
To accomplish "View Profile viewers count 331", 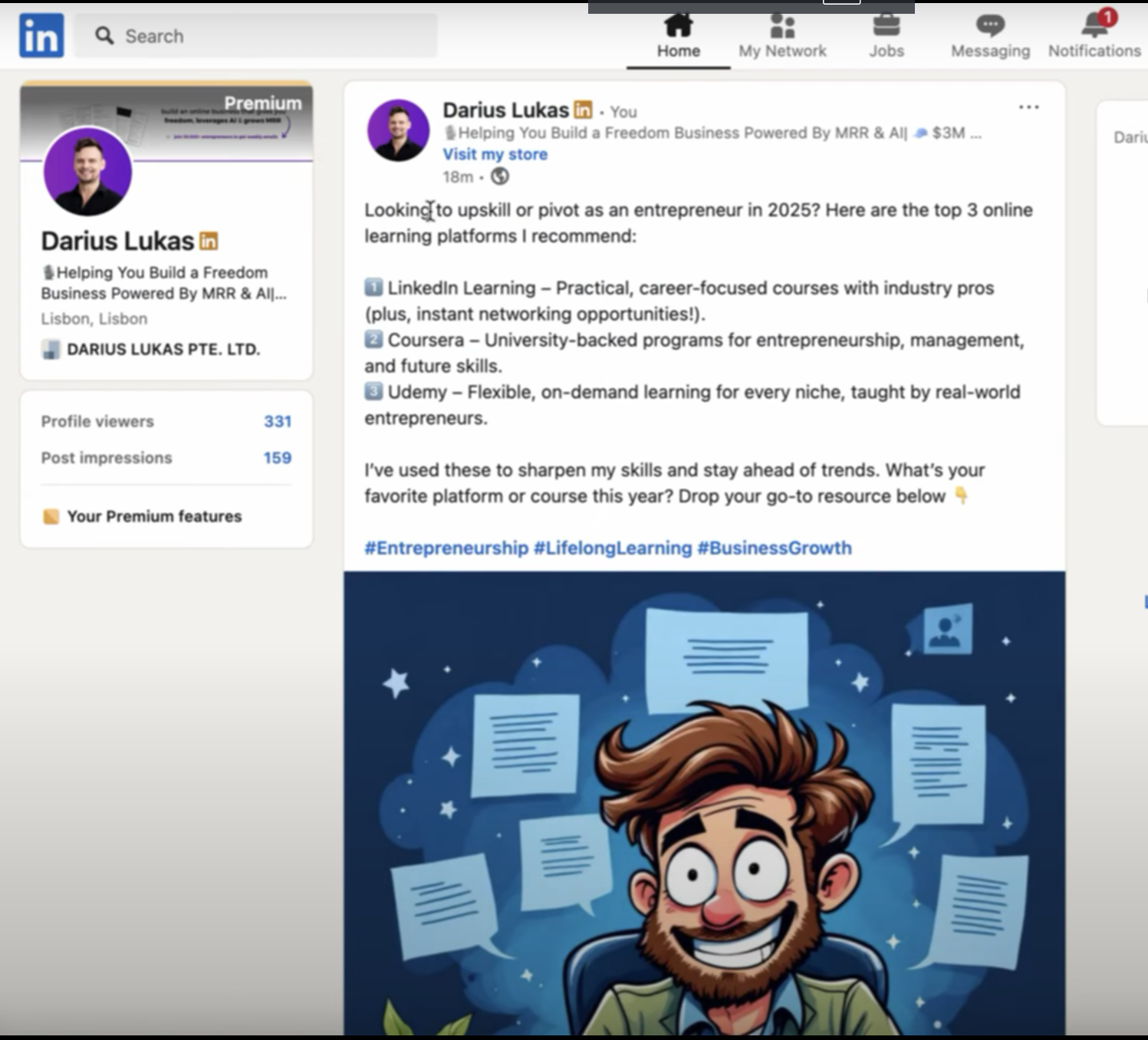I will [277, 421].
